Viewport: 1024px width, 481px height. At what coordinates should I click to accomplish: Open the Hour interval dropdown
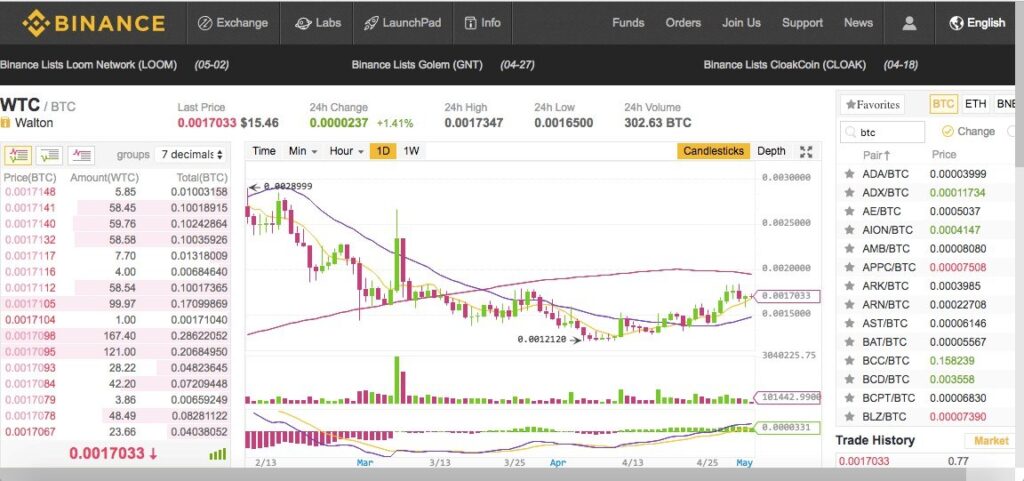click(346, 151)
